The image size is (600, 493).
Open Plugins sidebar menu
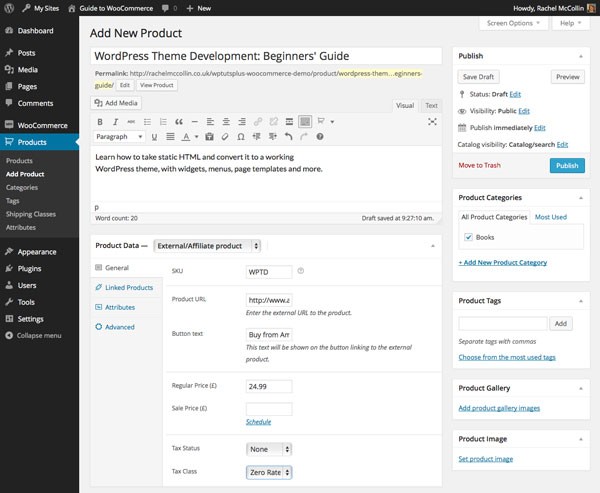point(39,269)
